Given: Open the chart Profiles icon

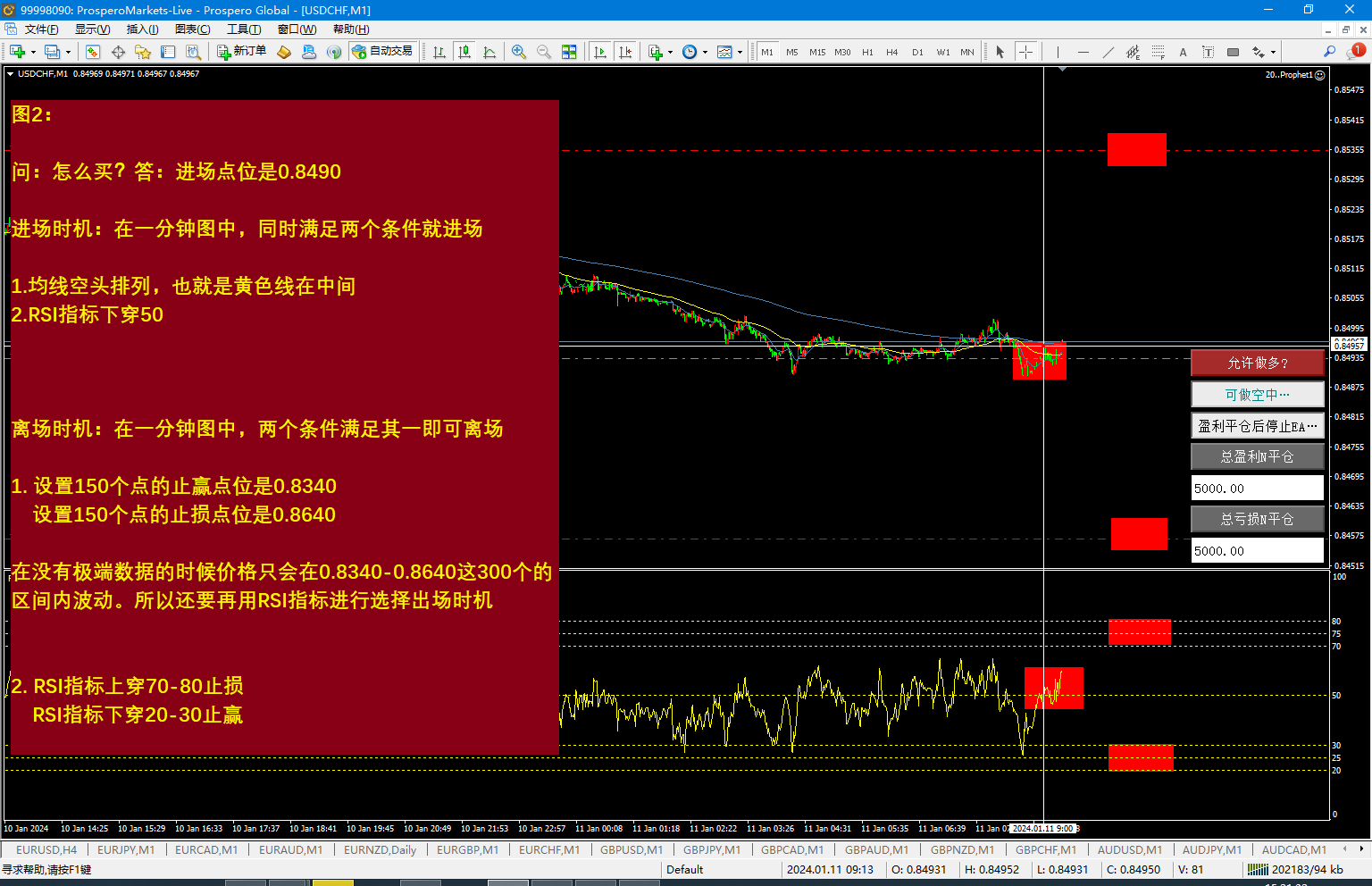Looking at the screenshot, I should (x=52, y=52).
